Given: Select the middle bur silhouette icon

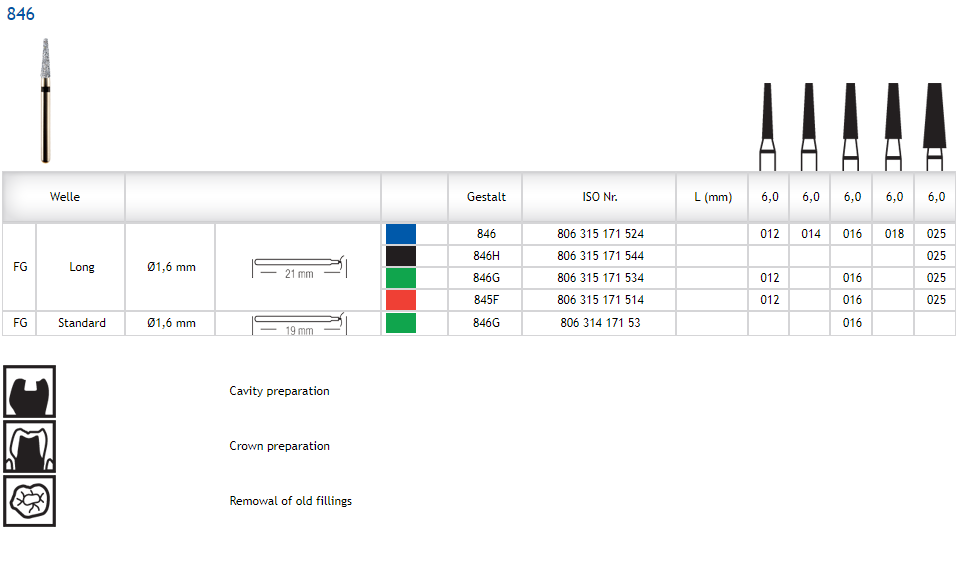Looking at the screenshot, I should (x=850, y=126).
